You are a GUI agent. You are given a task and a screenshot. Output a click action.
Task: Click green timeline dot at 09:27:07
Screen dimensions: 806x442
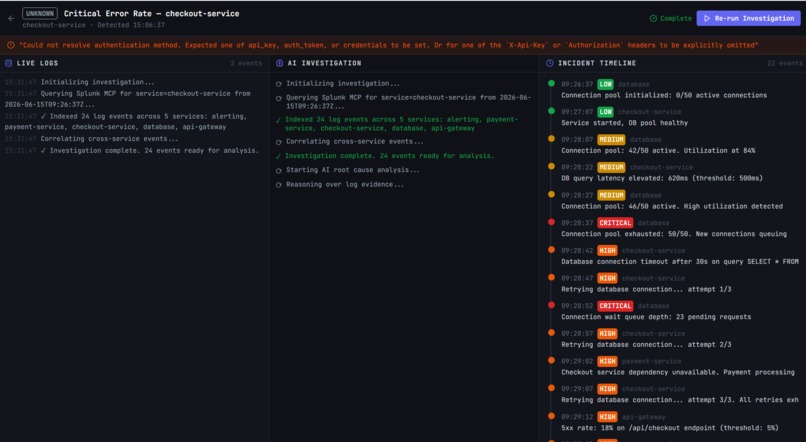pos(551,111)
